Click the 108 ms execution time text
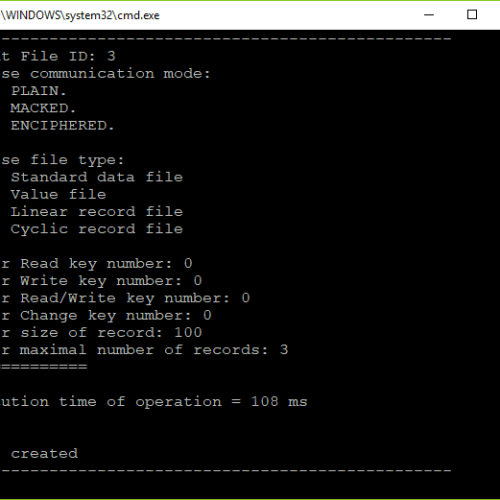500x500 pixels. pyautogui.click(x=279, y=402)
